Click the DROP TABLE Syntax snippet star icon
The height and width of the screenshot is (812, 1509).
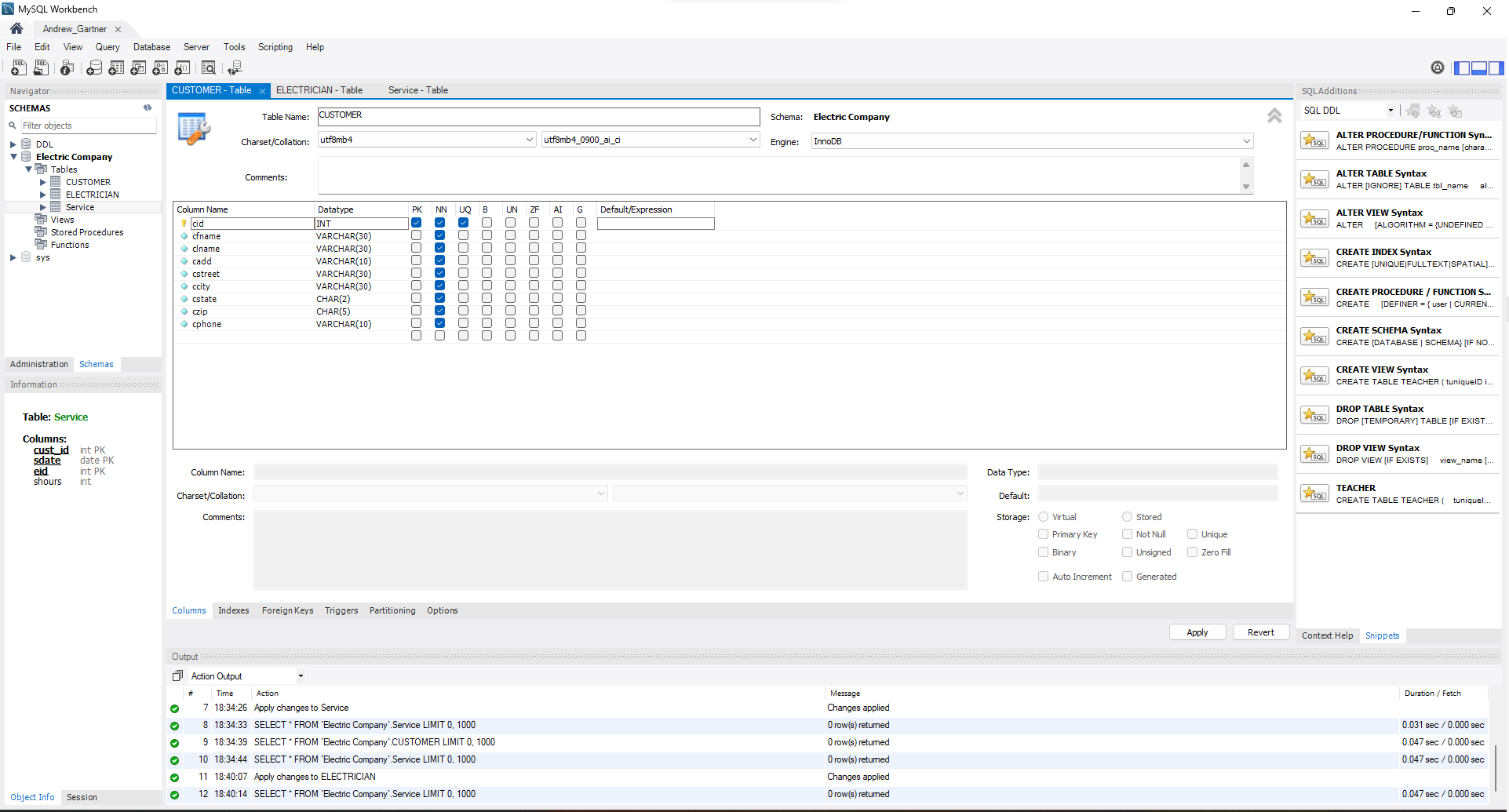pyautogui.click(x=1314, y=414)
